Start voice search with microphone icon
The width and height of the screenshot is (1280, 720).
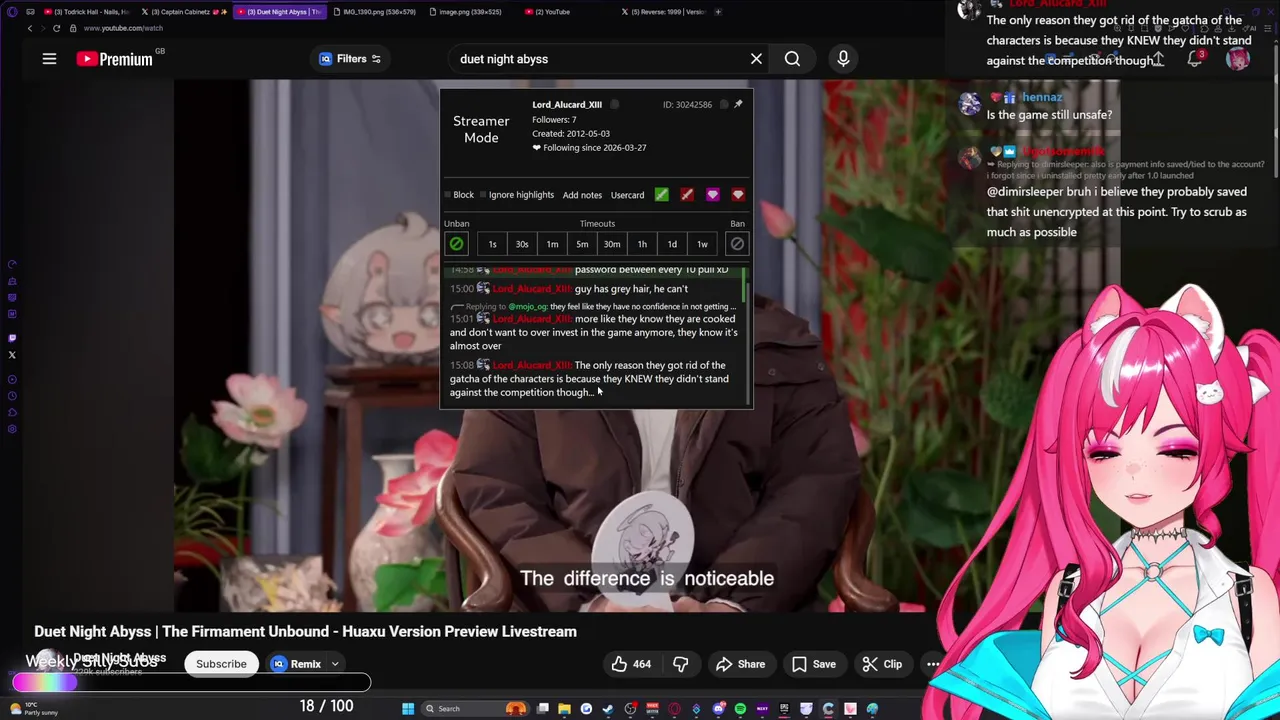pyautogui.click(x=843, y=59)
